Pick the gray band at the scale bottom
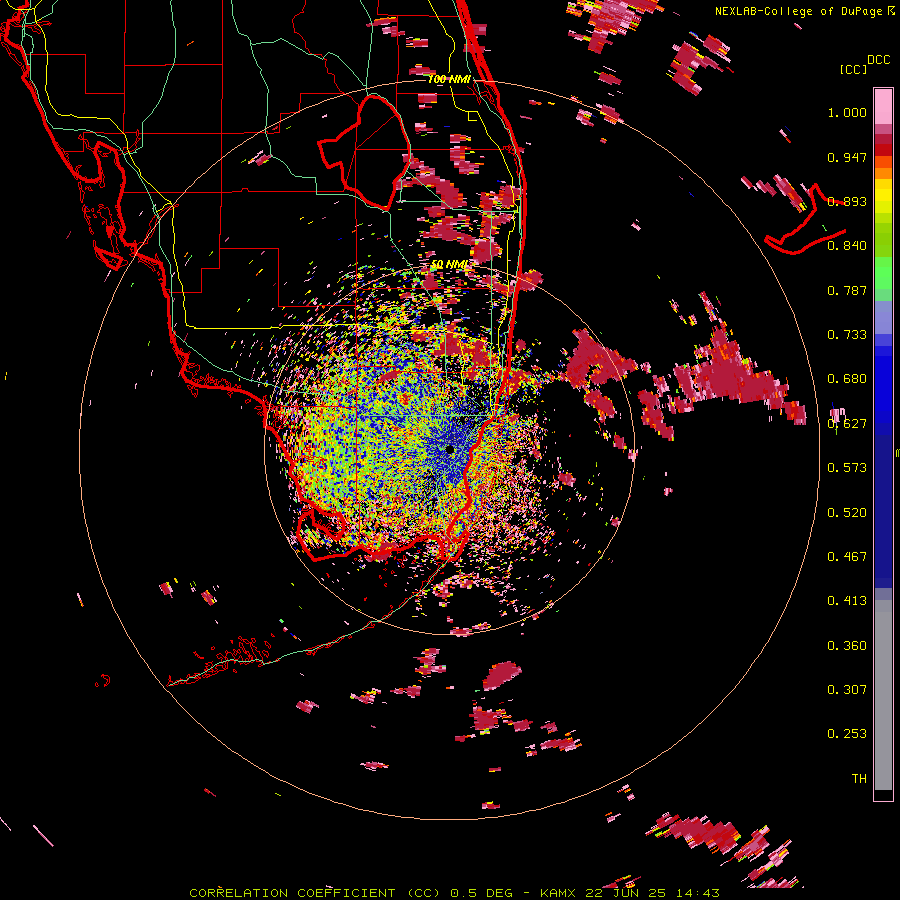900x900 pixels. pos(883,695)
